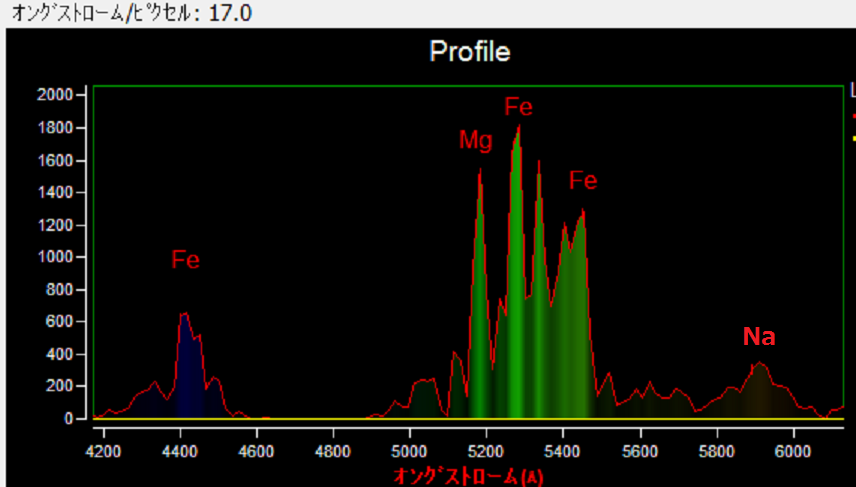Click the red legend marker
Viewport: 856px width, 487px height.
pos(853,116)
